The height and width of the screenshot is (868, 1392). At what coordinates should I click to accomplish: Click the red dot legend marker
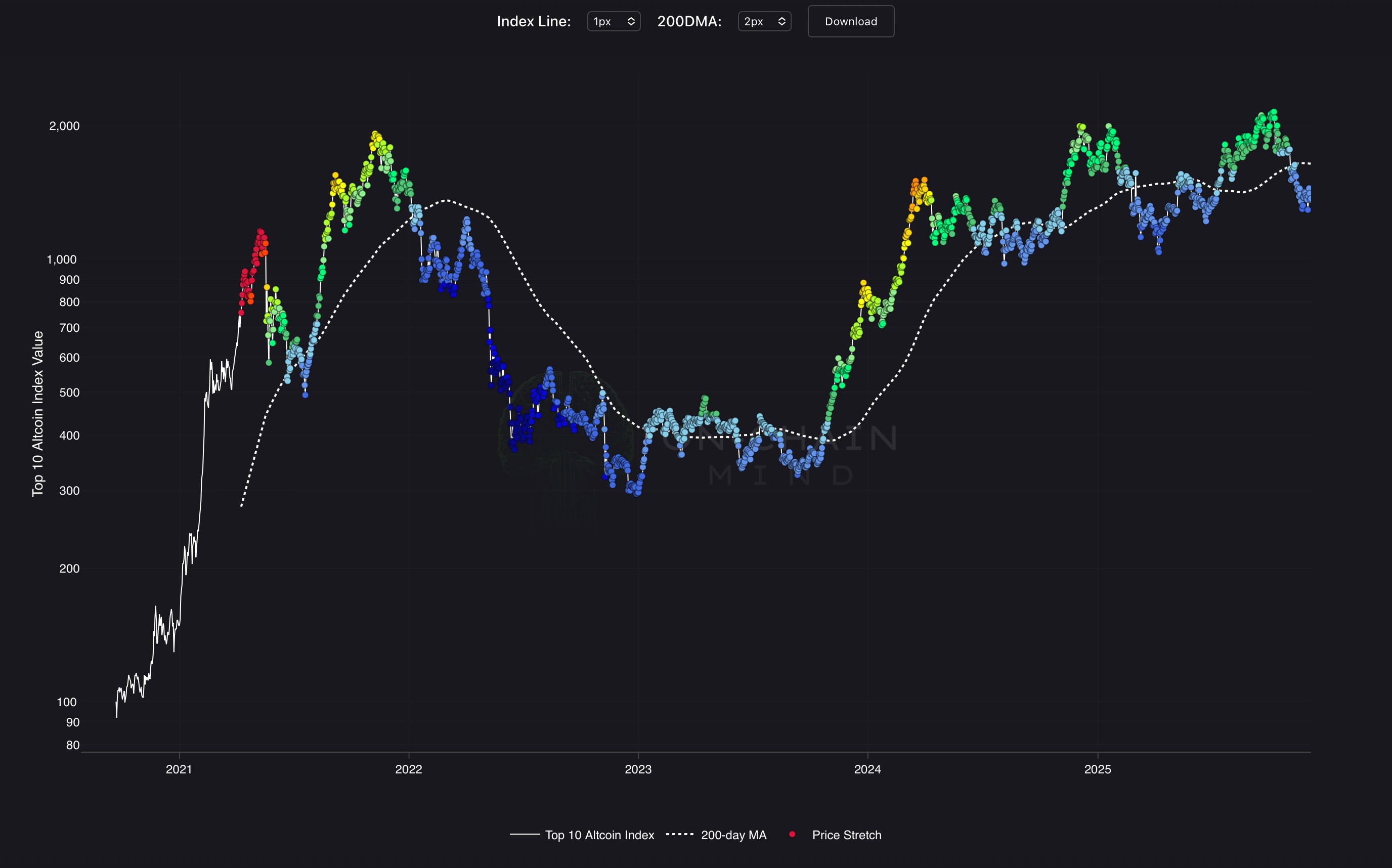pyautogui.click(x=792, y=834)
